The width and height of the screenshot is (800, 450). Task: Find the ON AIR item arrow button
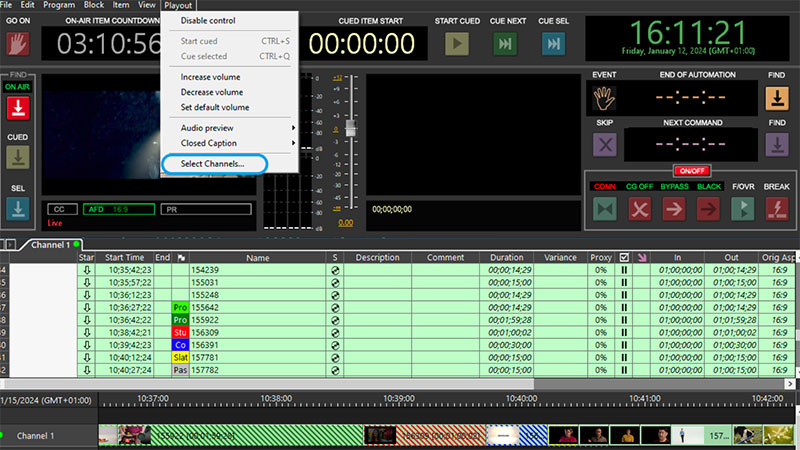click(17, 108)
